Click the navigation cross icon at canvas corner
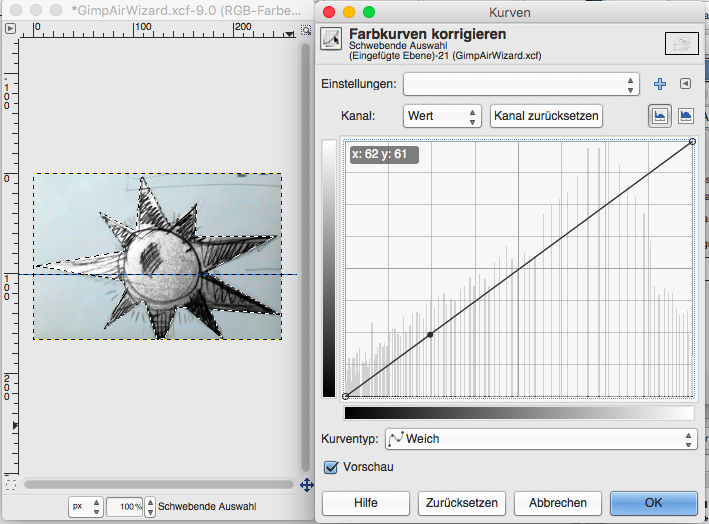The width and height of the screenshot is (709, 524). pos(307,486)
